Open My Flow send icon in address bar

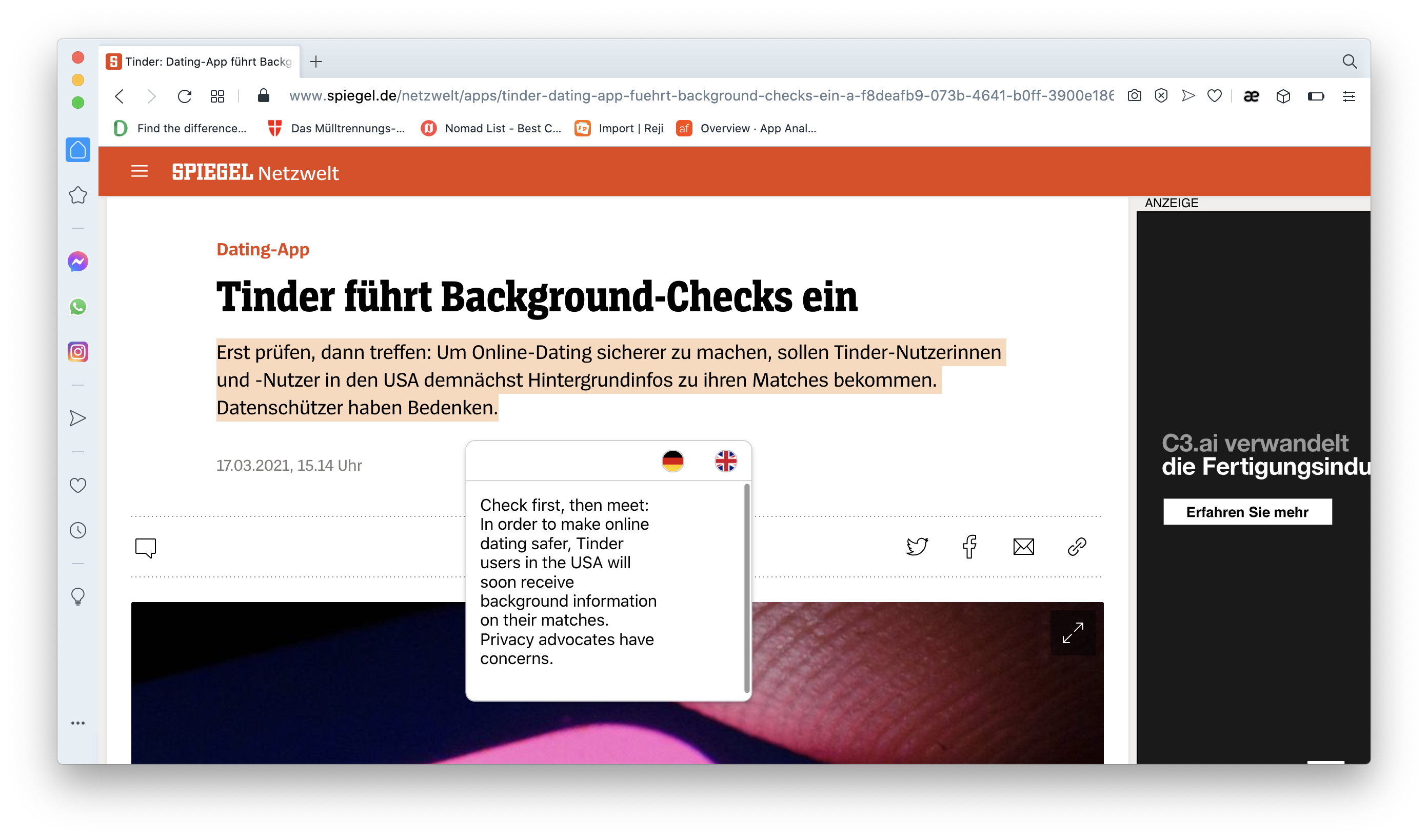(1188, 96)
